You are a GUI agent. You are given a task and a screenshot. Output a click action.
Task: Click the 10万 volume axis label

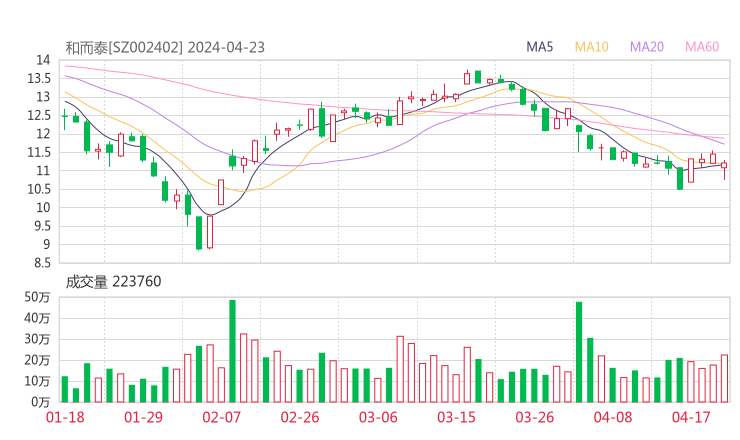37,381
